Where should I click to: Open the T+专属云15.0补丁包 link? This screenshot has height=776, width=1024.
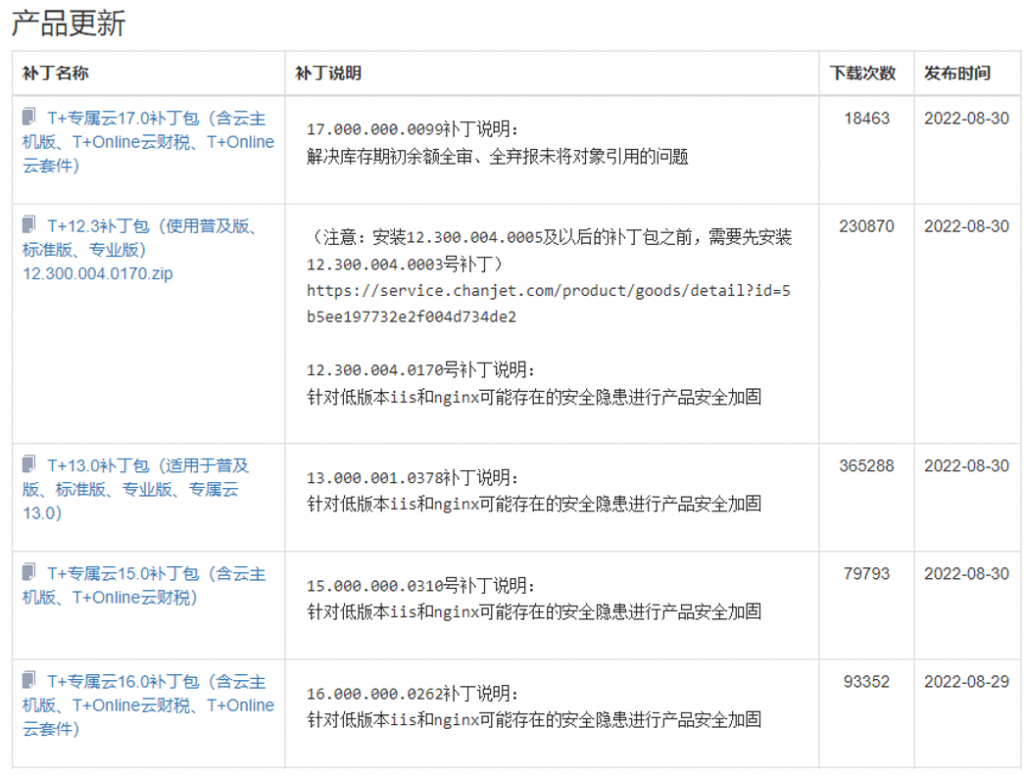click(145, 585)
